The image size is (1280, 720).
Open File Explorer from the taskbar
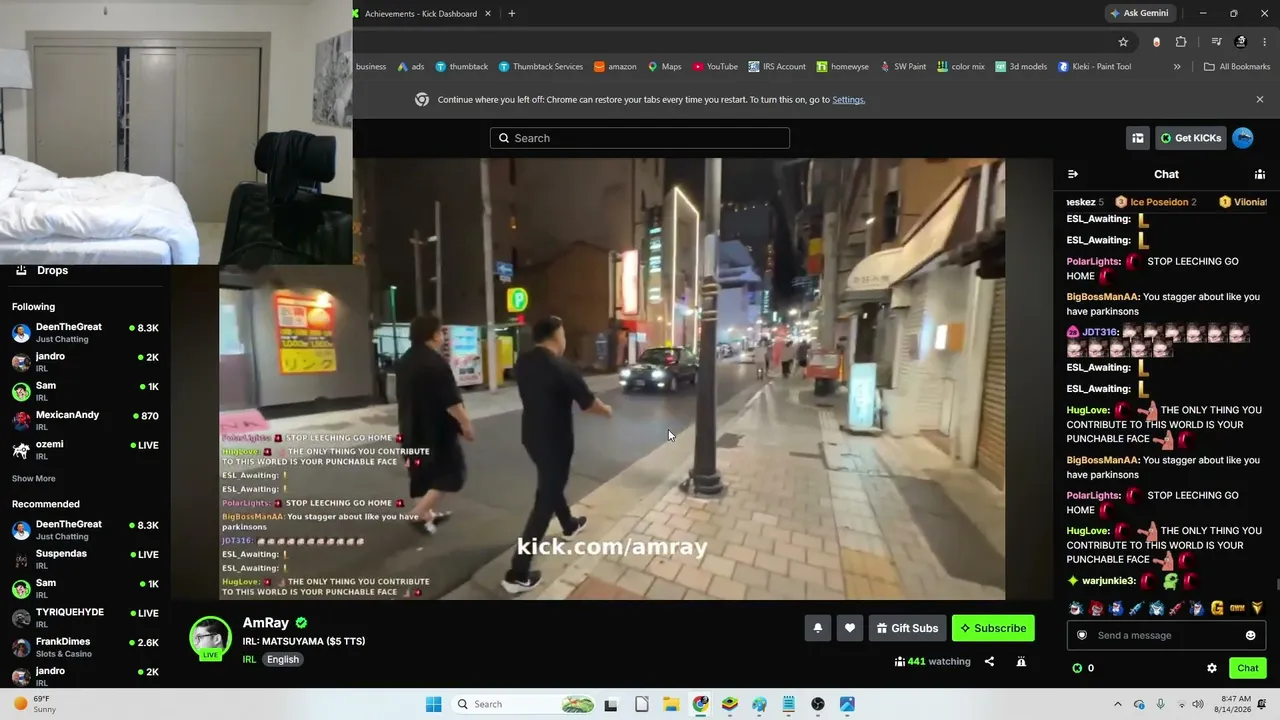[x=671, y=704]
